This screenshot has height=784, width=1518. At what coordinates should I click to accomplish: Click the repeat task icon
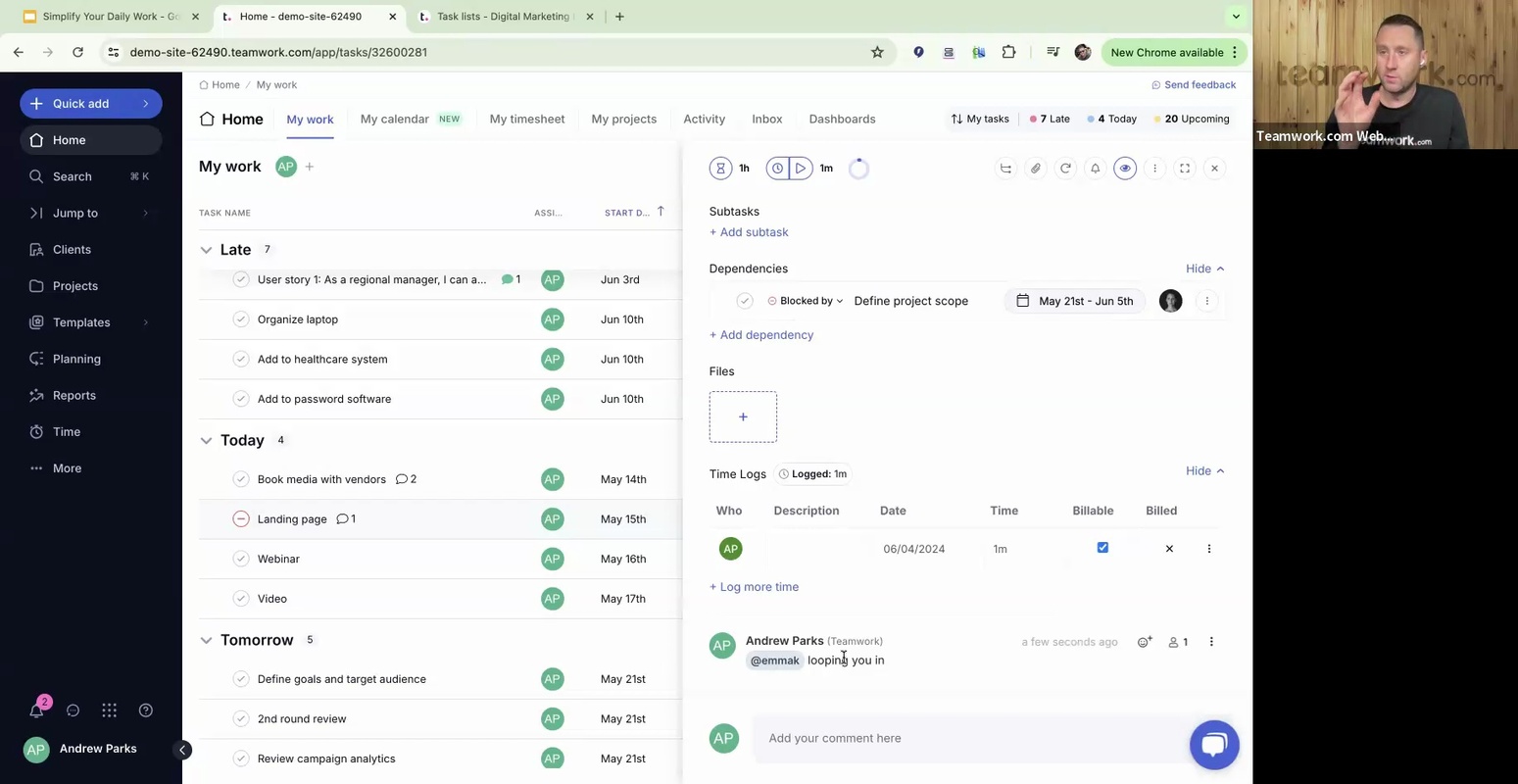click(x=1066, y=169)
